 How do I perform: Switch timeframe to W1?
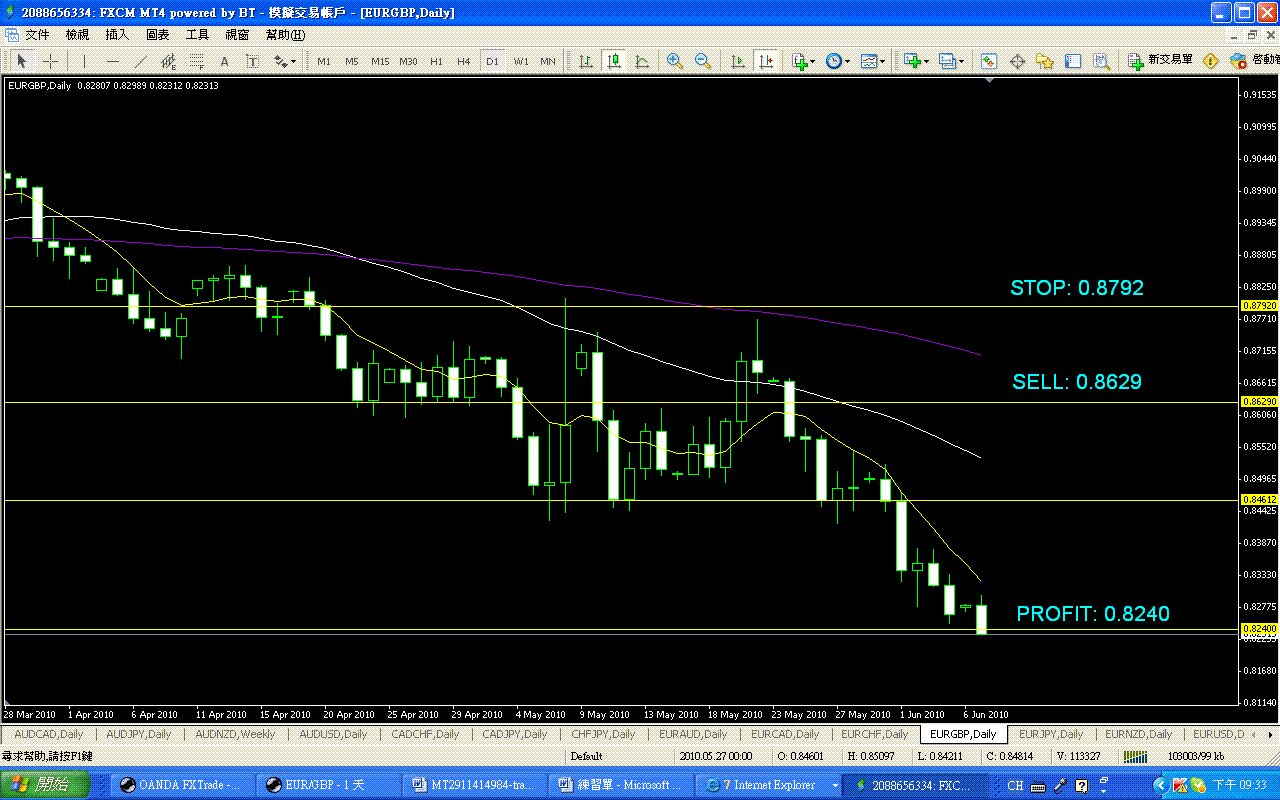pyautogui.click(x=522, y=60)
